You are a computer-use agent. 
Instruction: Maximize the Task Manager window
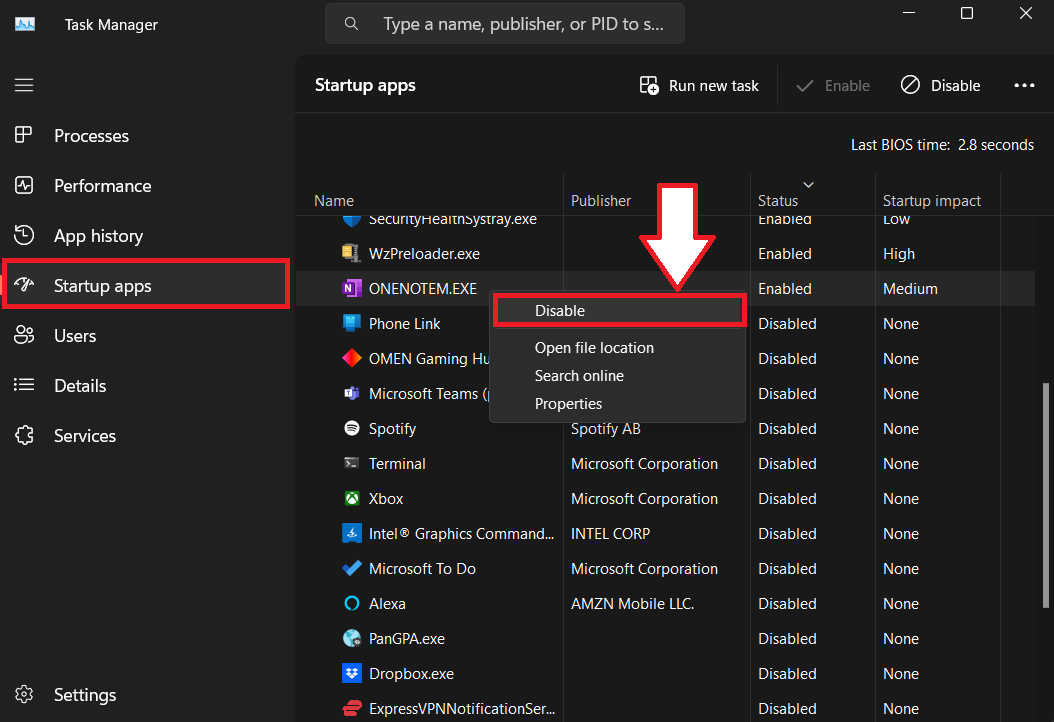coord(967,13)
